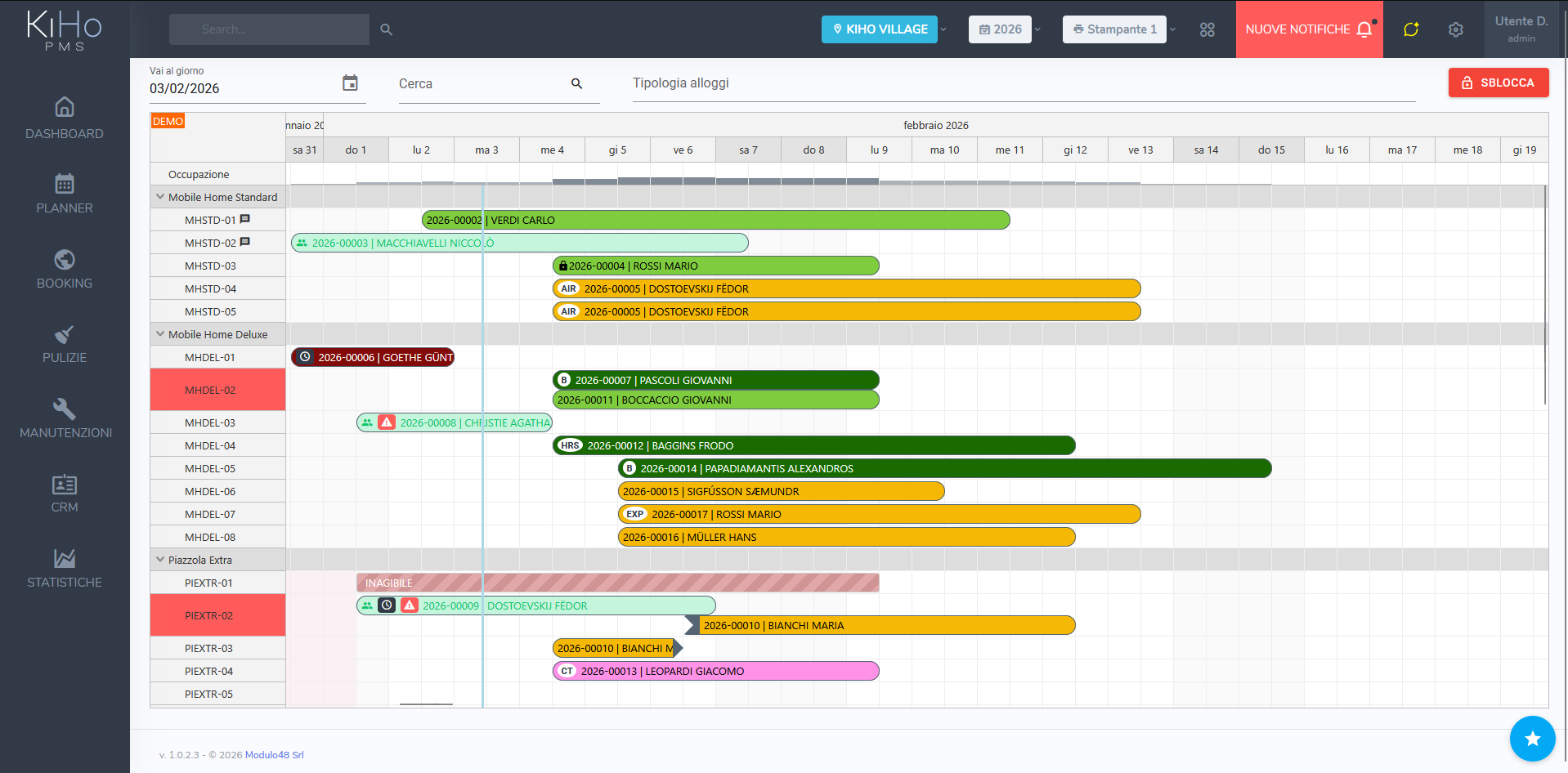Screen dimensions: 1568x773
Task: Click the KiHo PMS logo
Action: coord(65,31)
